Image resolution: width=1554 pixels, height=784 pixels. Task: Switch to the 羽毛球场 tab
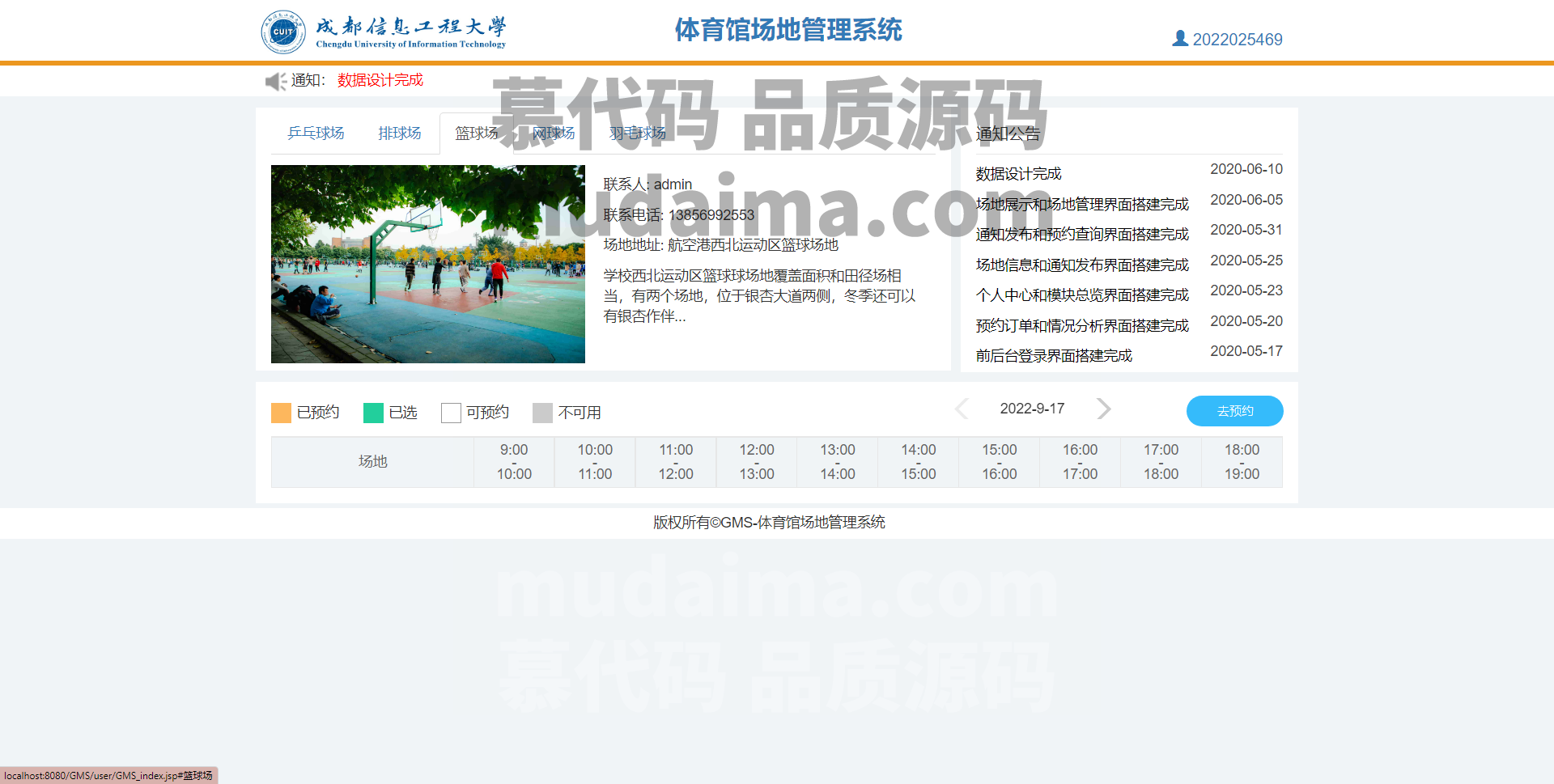638,133
